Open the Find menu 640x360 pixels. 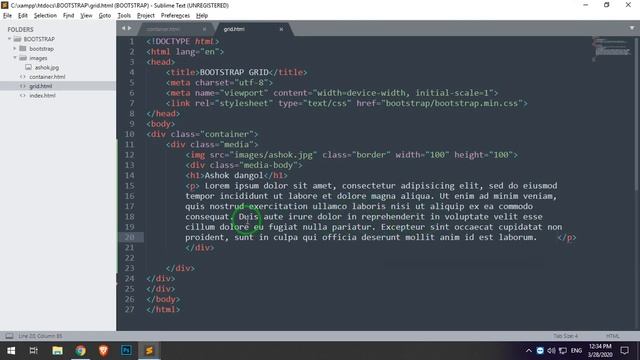[68, 16]
